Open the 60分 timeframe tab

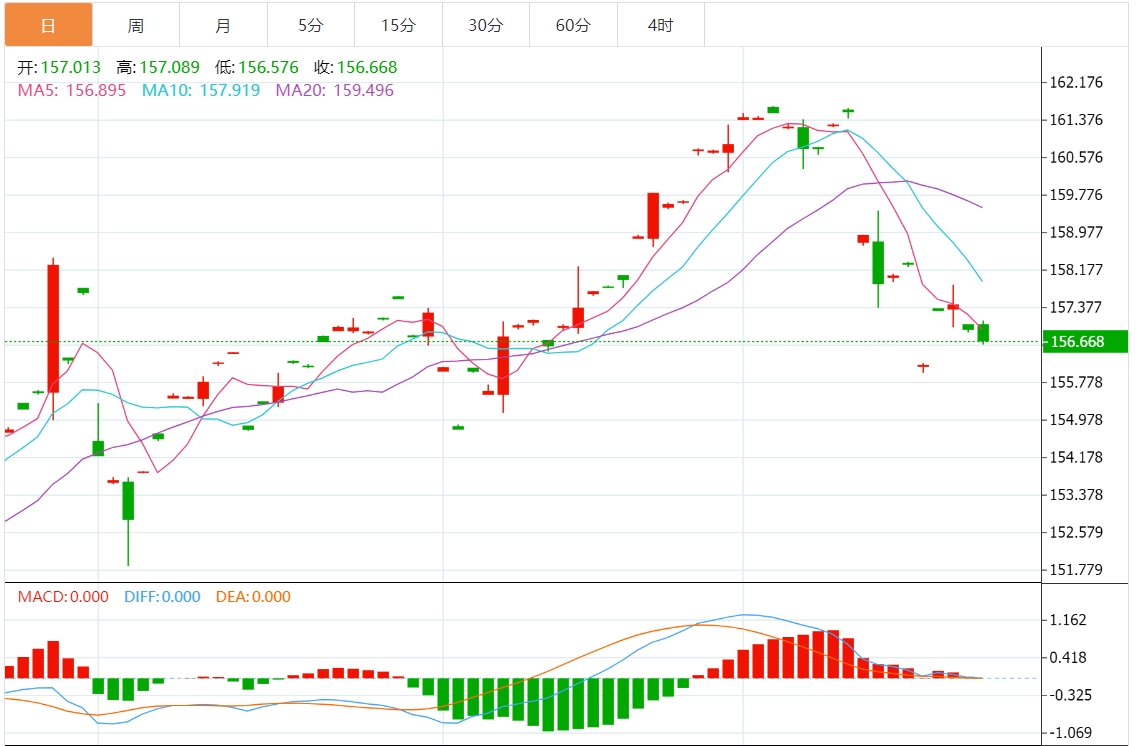pos(573,25)
